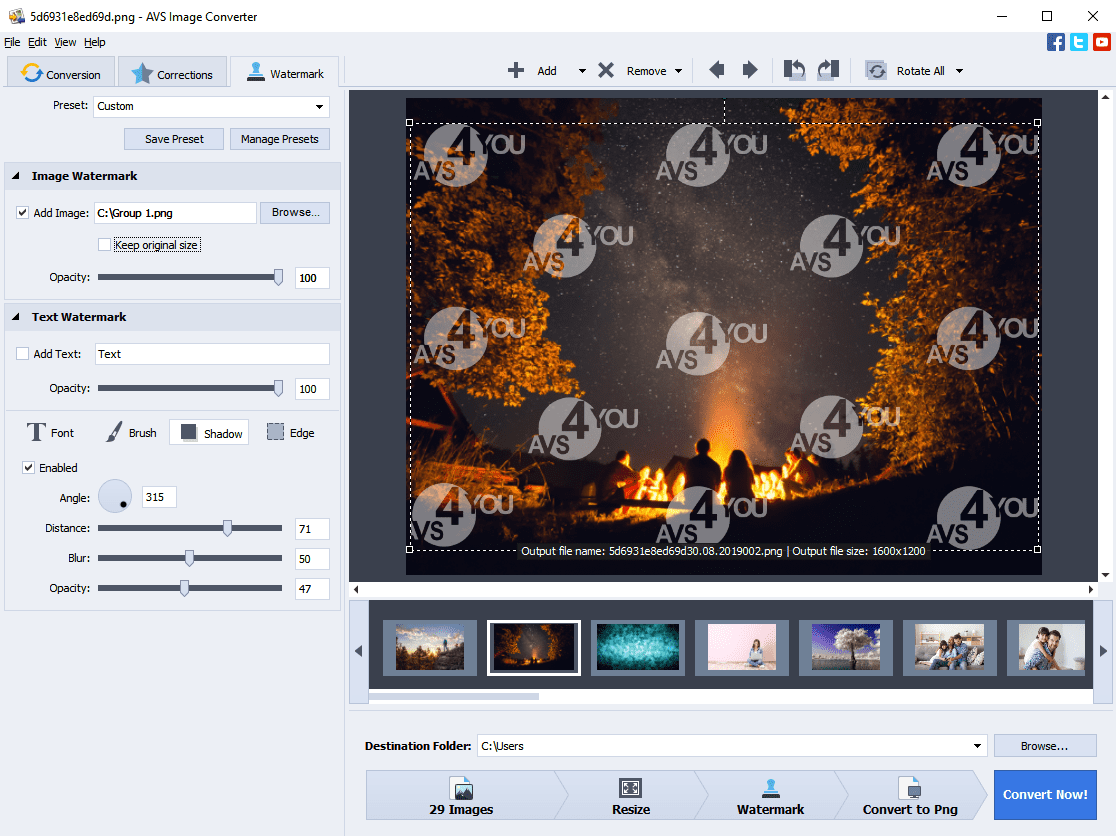Viewport: 1116px width, 836px height.
Task: Open the Edit menu
Action: point(37,42)
